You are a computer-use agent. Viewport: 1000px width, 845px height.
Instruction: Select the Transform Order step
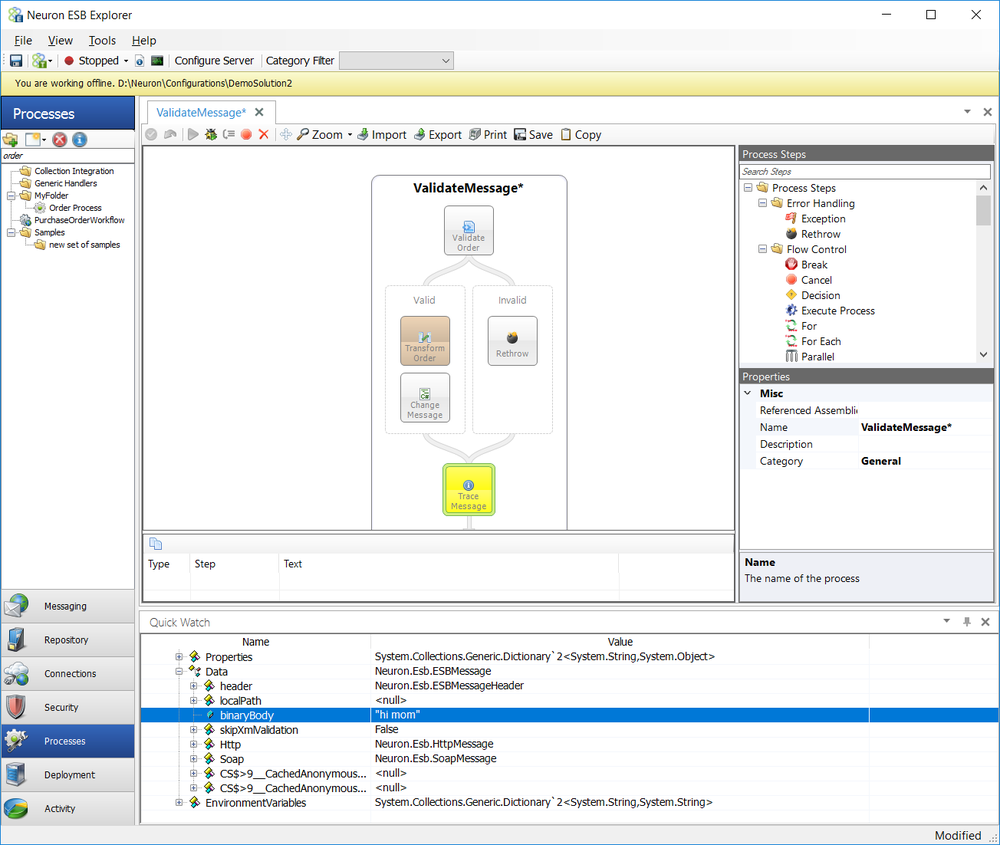(x=425, y=341)
